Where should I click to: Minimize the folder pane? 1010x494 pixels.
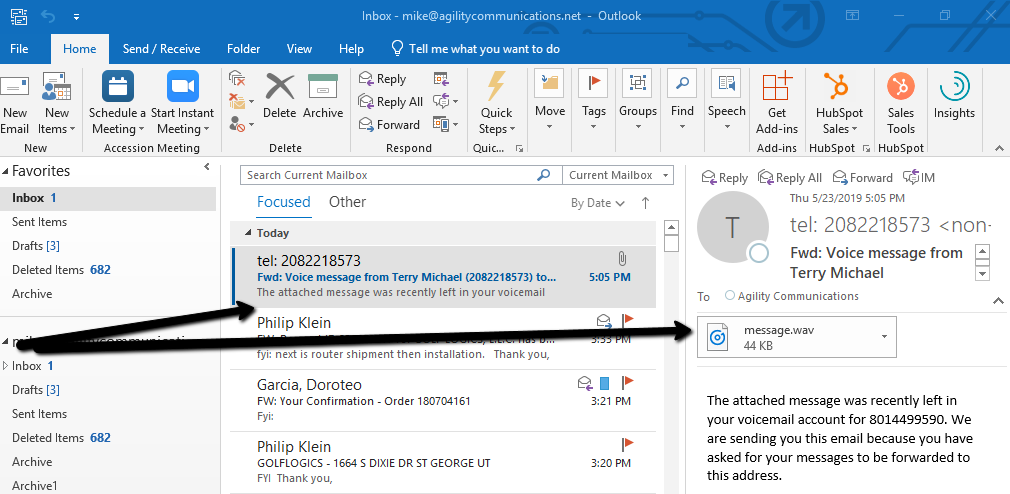click(207, 167)
